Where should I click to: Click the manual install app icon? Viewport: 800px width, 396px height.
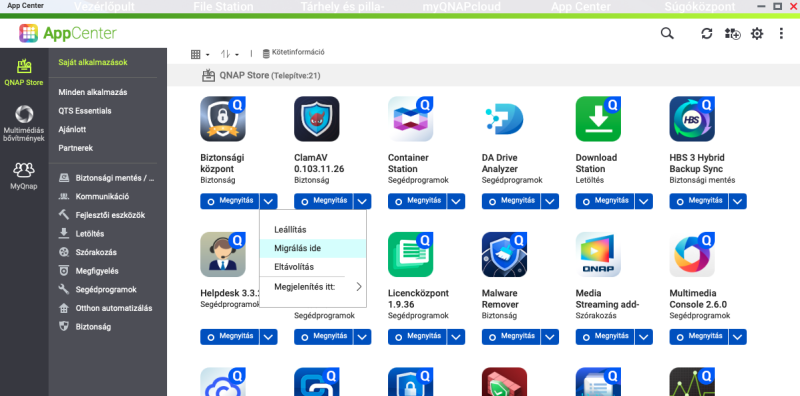(732, 34)
